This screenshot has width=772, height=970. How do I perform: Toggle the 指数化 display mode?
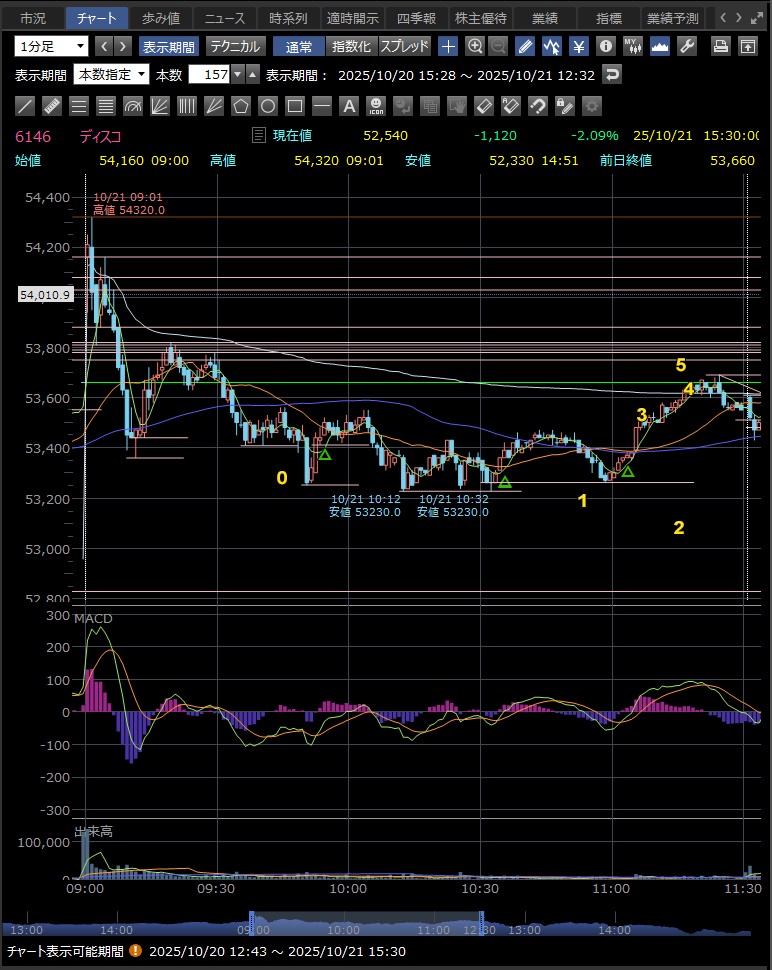[351, 46]
